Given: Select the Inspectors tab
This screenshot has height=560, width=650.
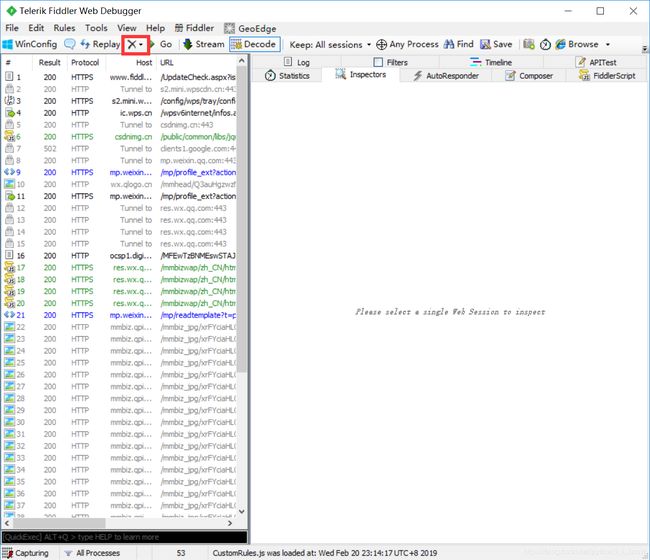Looking at the screenshot, I should (361, 75).
